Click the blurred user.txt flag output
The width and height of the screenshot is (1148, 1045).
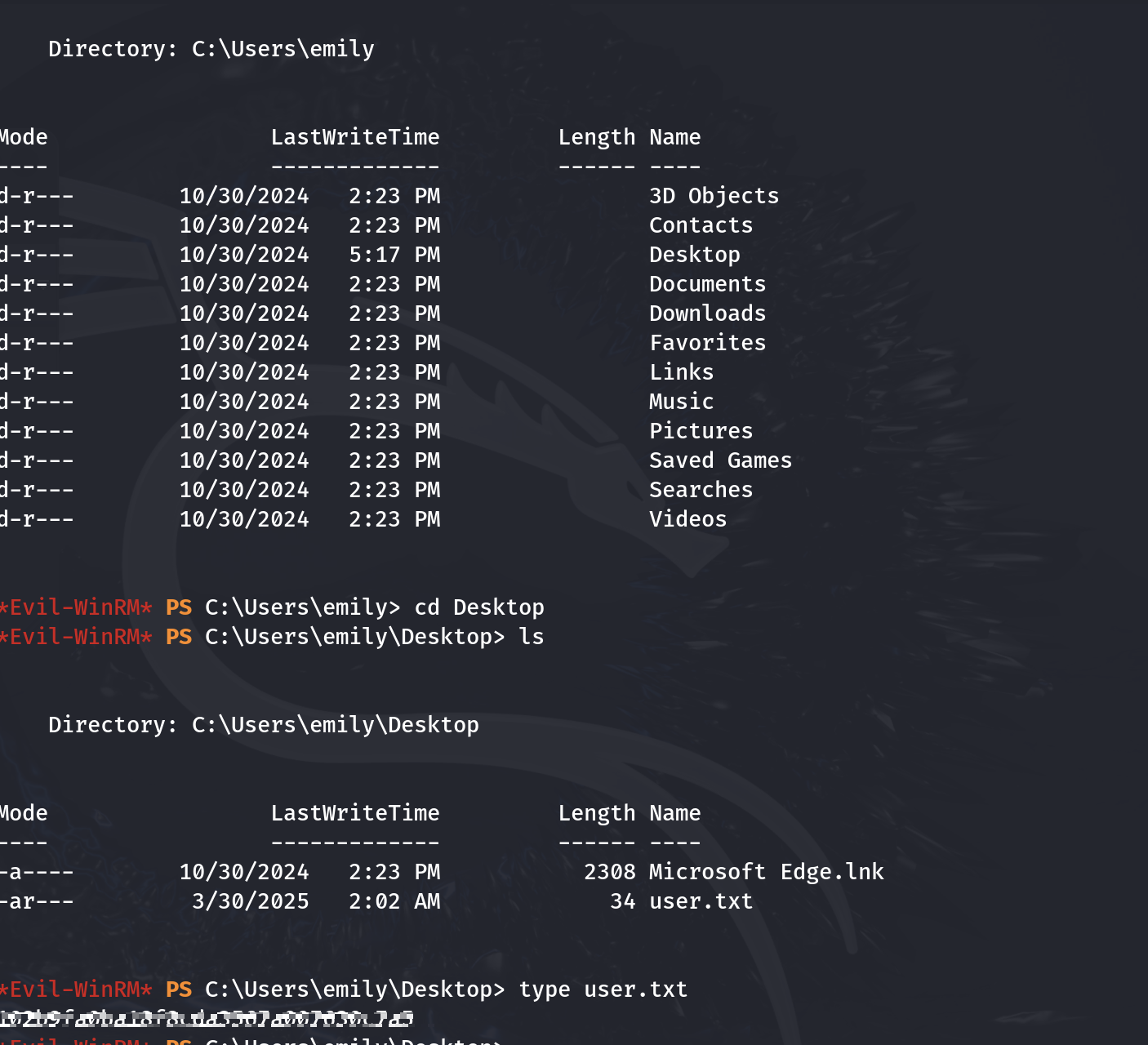point(206,1019)
